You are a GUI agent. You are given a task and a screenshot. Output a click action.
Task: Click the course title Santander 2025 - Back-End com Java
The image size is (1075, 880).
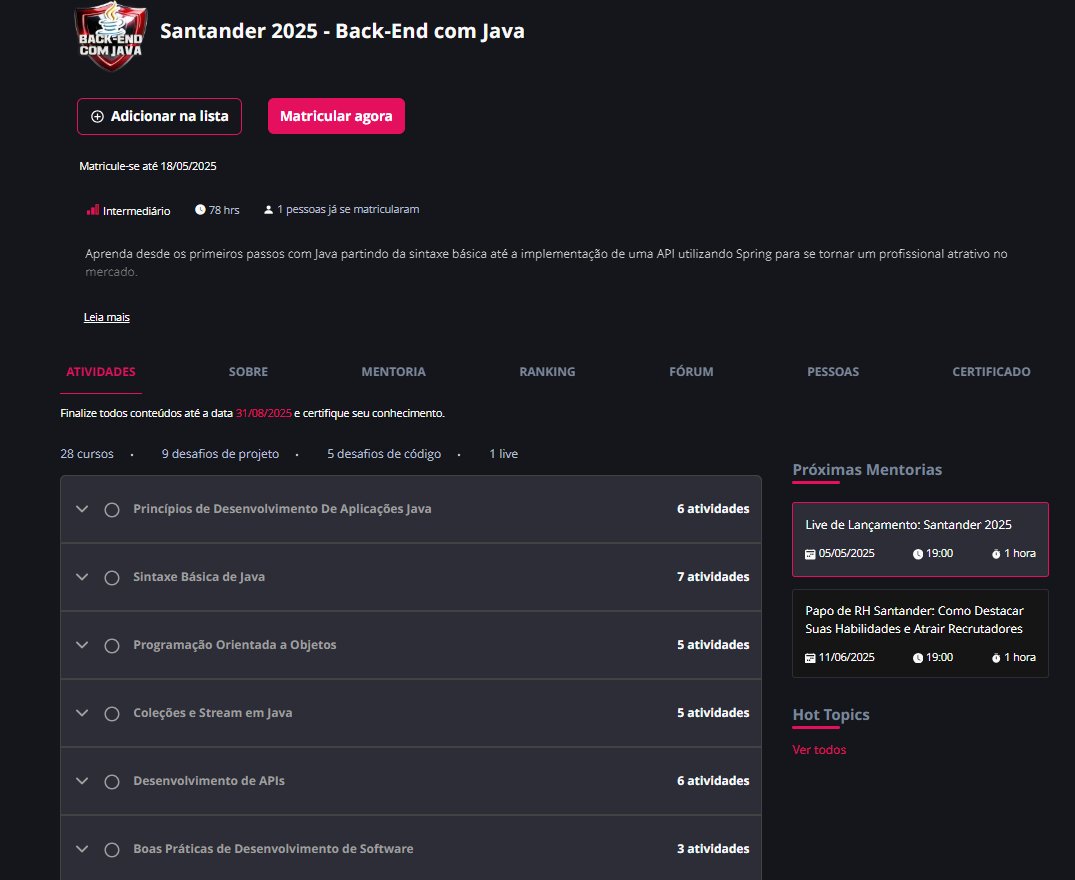click(x=342, y=31)
